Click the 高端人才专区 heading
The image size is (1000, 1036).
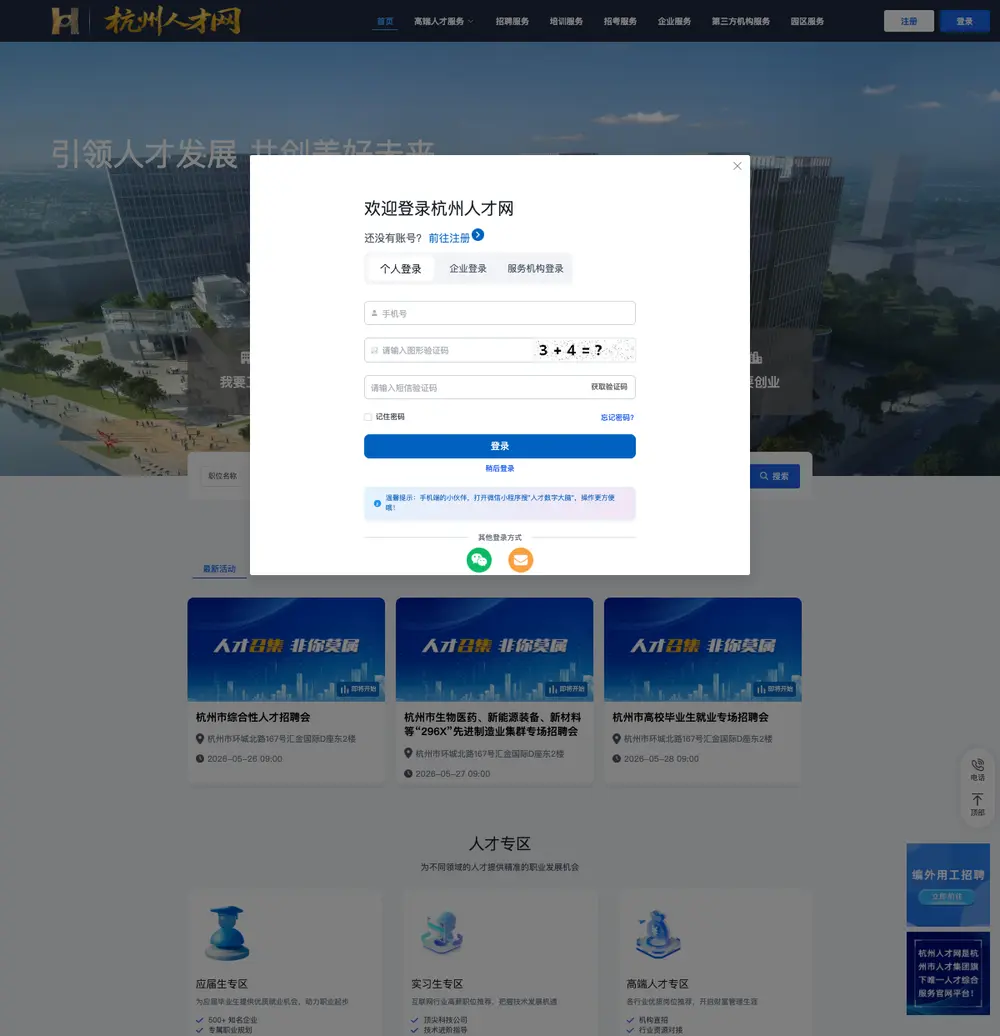click(x=657, y=984)
